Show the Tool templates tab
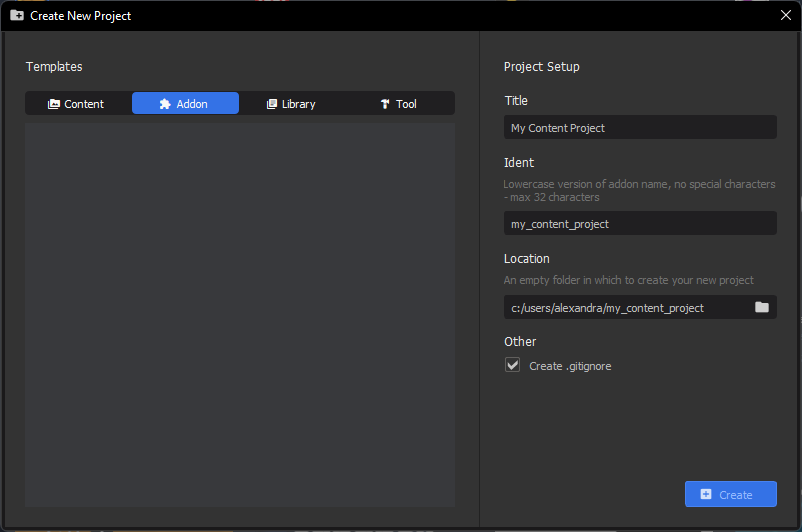Image resolution: width=802 pixels, height=532 pixels. [x=400, y=103]
